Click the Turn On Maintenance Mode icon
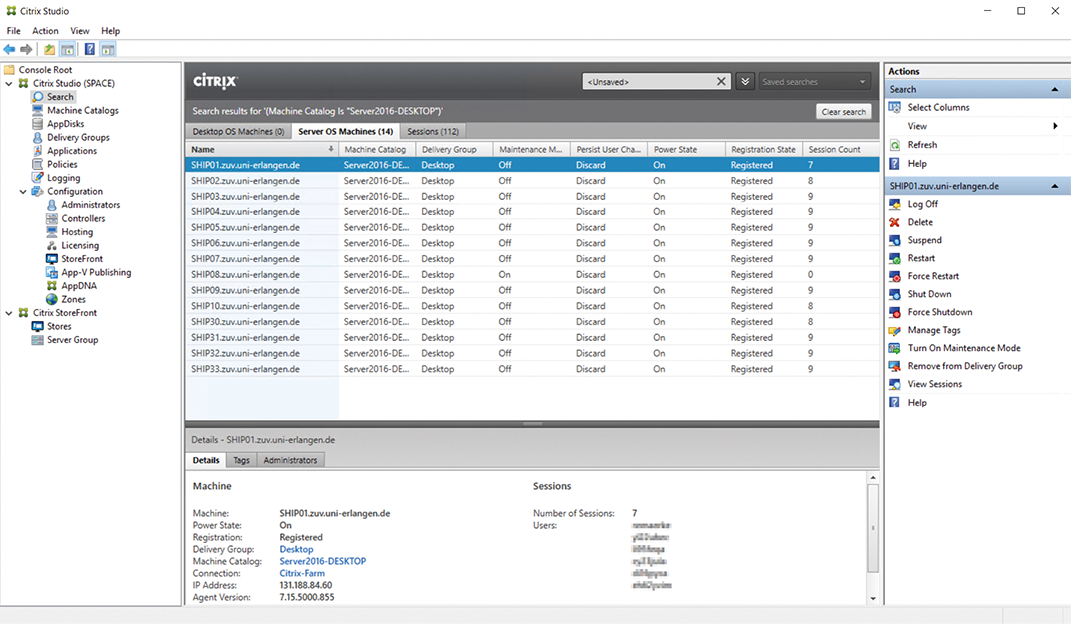 pos(895,348)
